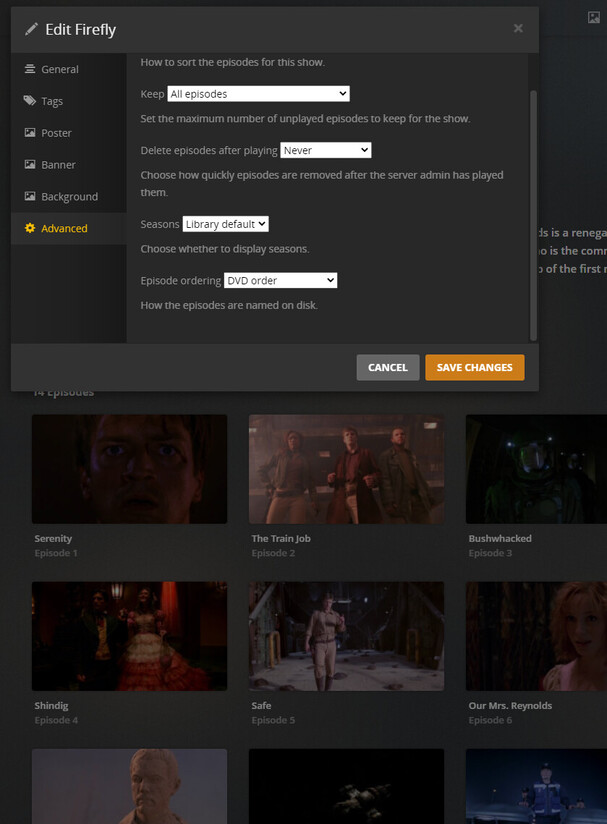This screenshot has height=824, width=607.
Task: Click the Banner tab image icon
Action: point(30,164)
